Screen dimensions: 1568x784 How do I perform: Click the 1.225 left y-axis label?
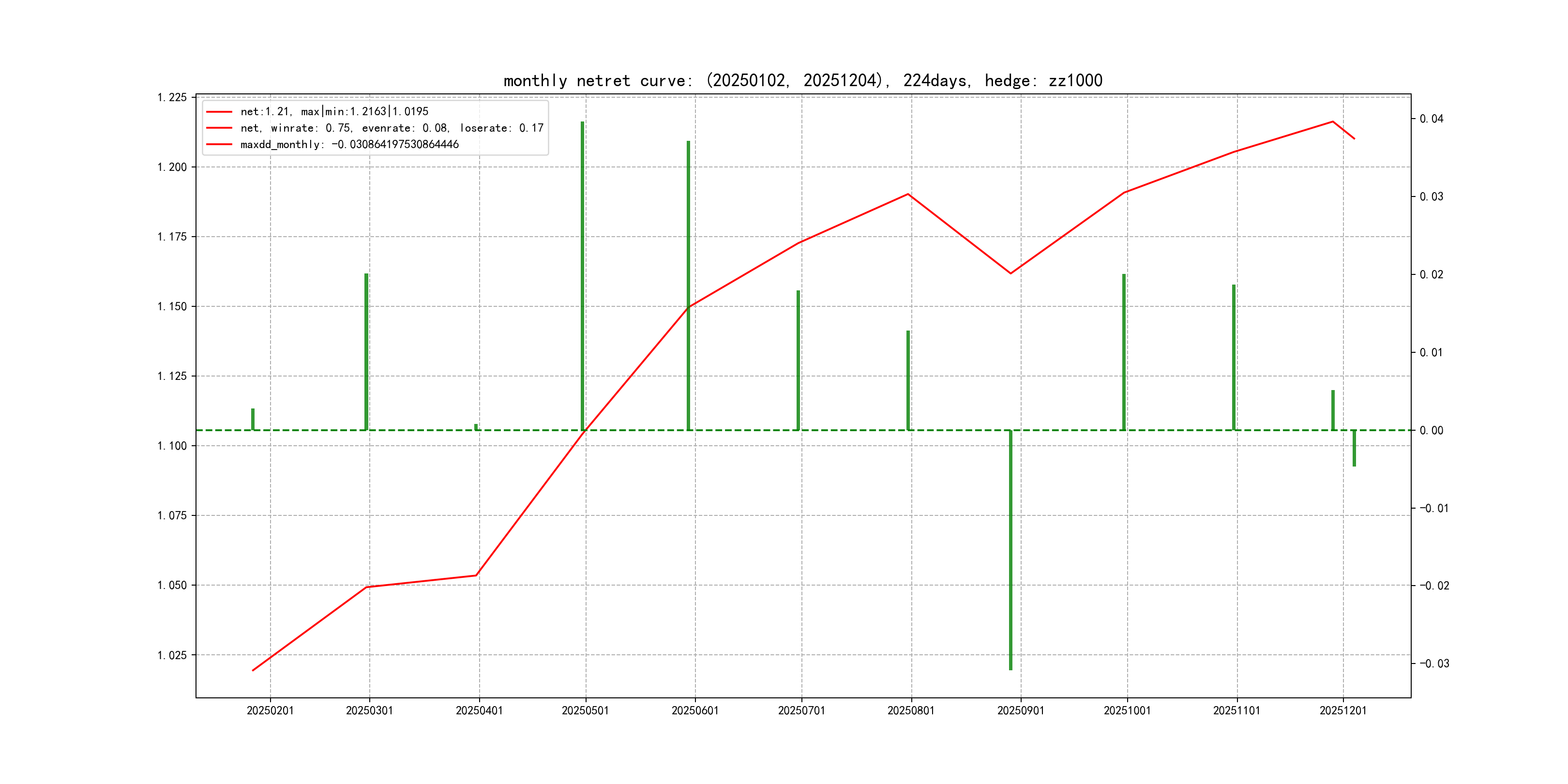point(172,97)
